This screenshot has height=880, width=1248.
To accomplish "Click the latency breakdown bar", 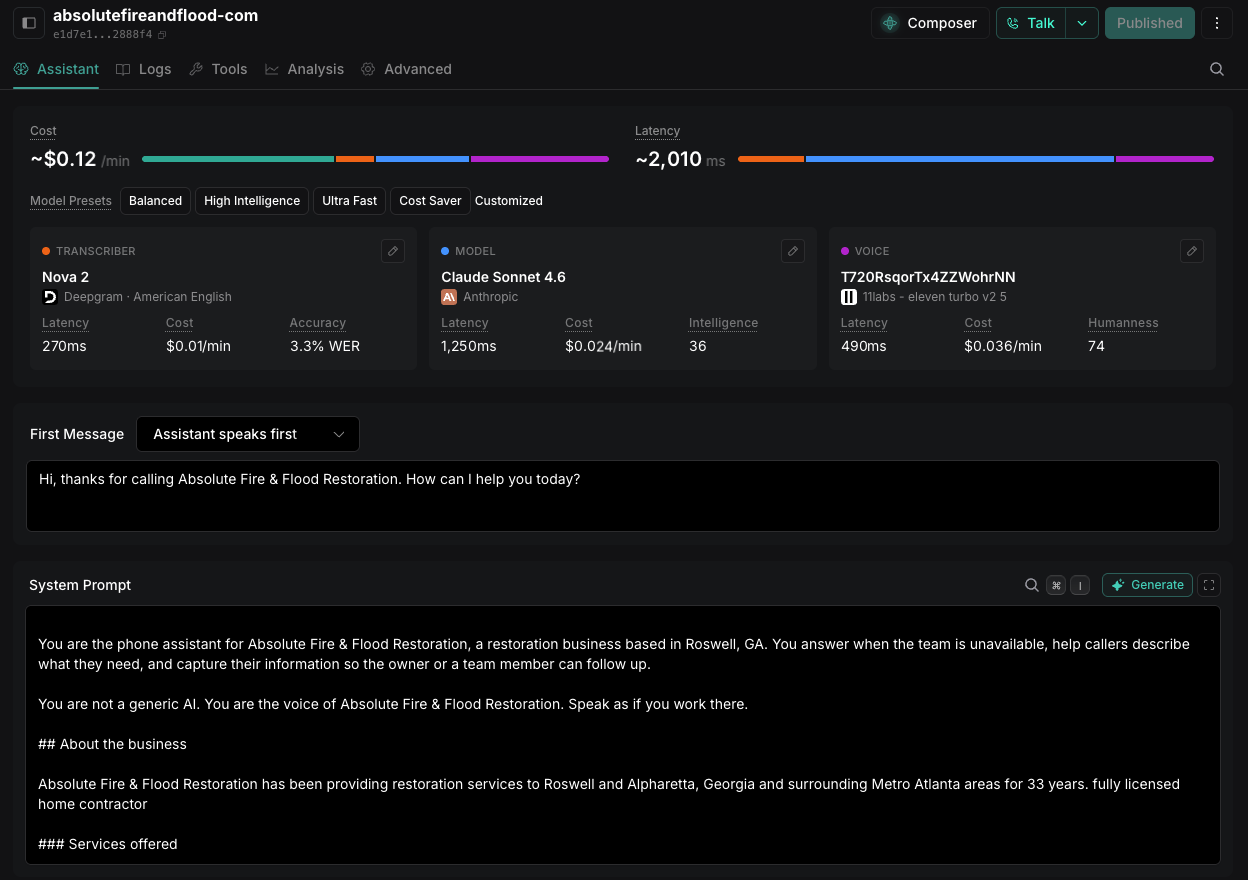I will [975, 159].
